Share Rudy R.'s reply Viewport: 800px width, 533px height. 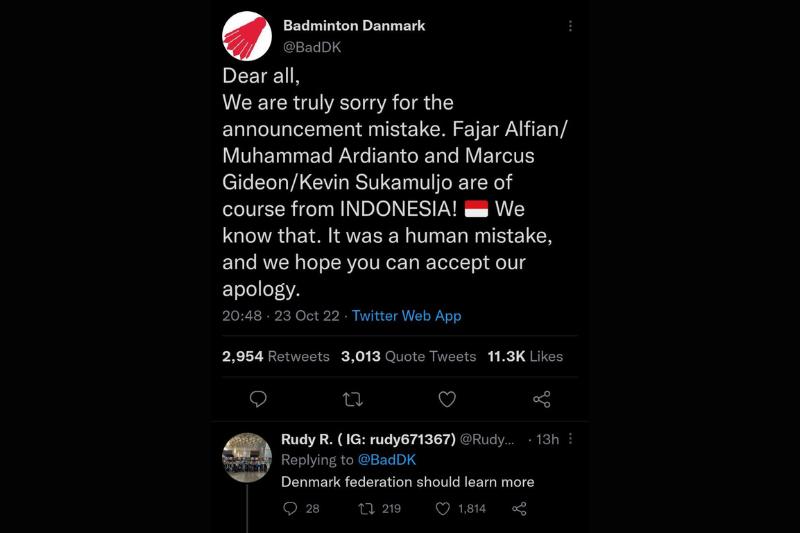click(519, 508)
